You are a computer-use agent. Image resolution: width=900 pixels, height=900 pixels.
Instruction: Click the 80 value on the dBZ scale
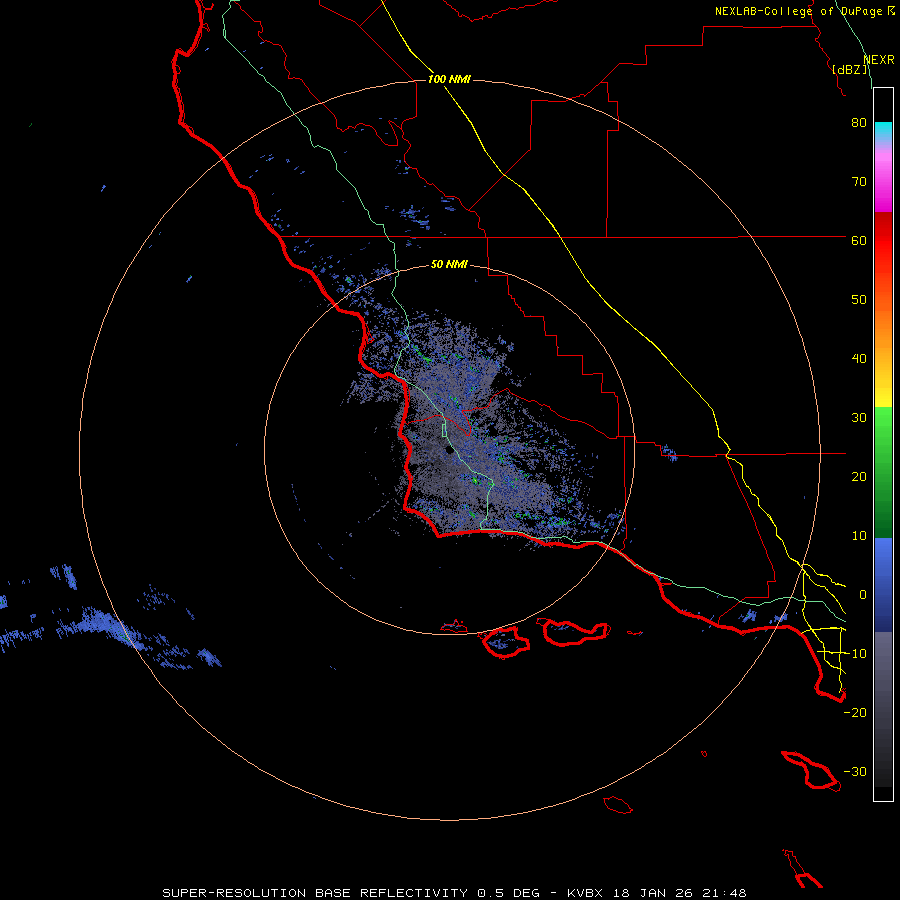point(859,122)
